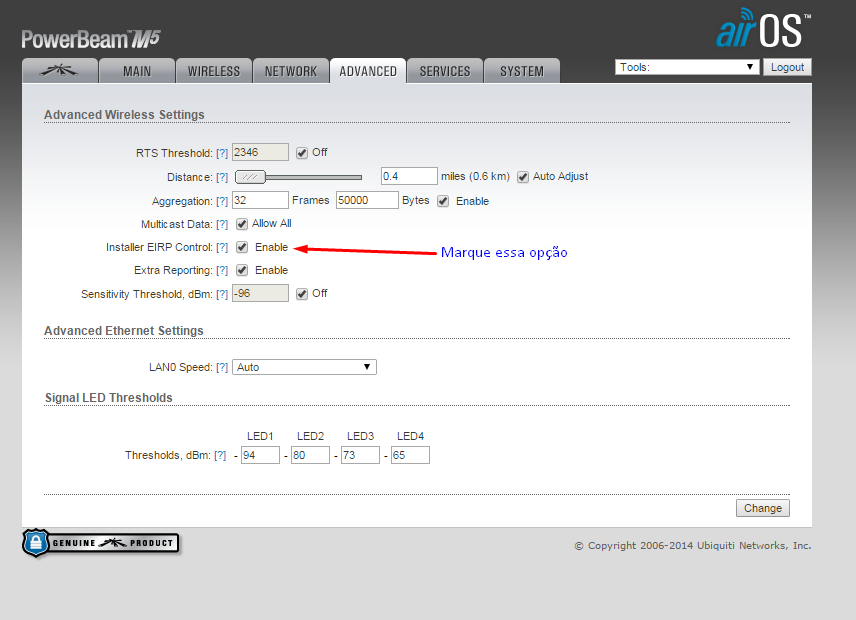Switch to the MAIN tab
The width and height of the screenshot is (856, 620).
click(137, 71)
